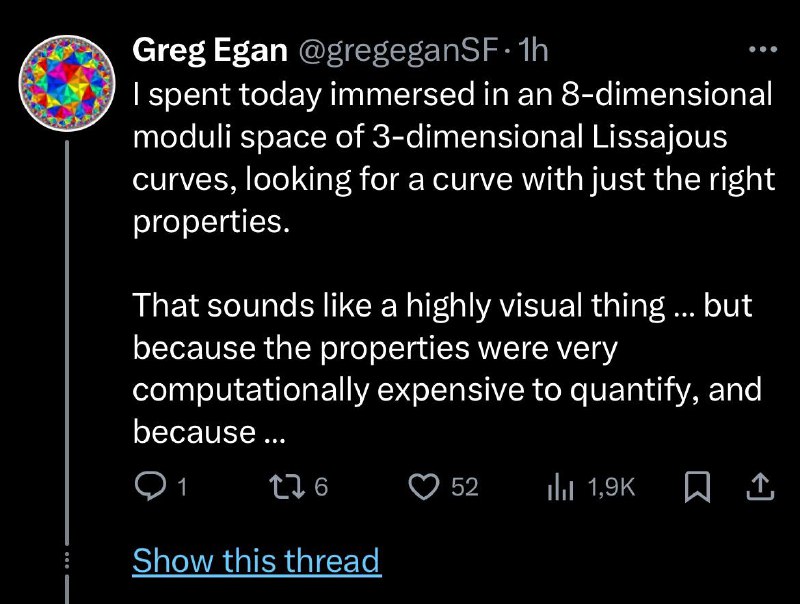Click the share upload arrow icon
This screenshot has height=604, width=800.
click(x=760, y=486)
